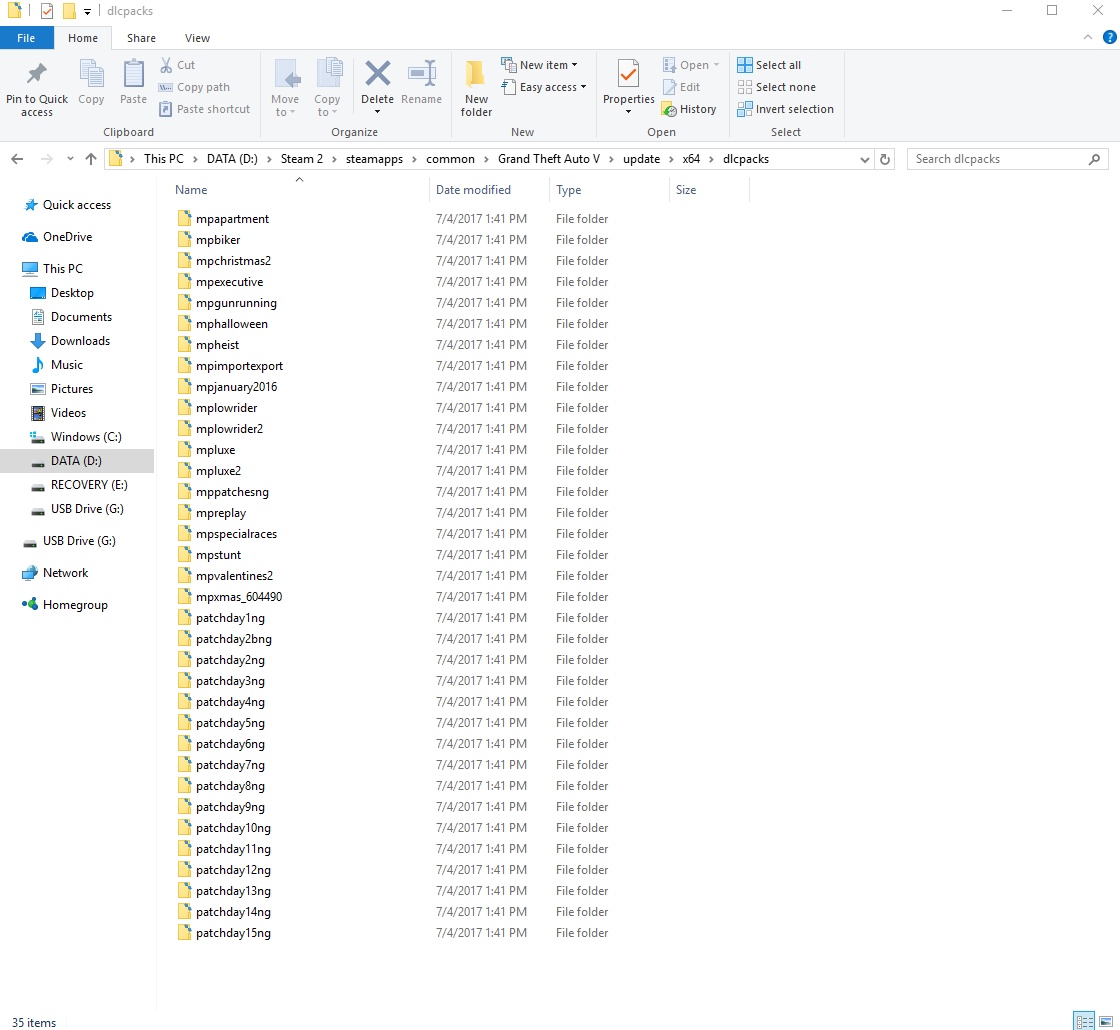Click the Edit button in the ribbon
1120x1030 pixels.
pyautogui.click(x=681, y=87)
